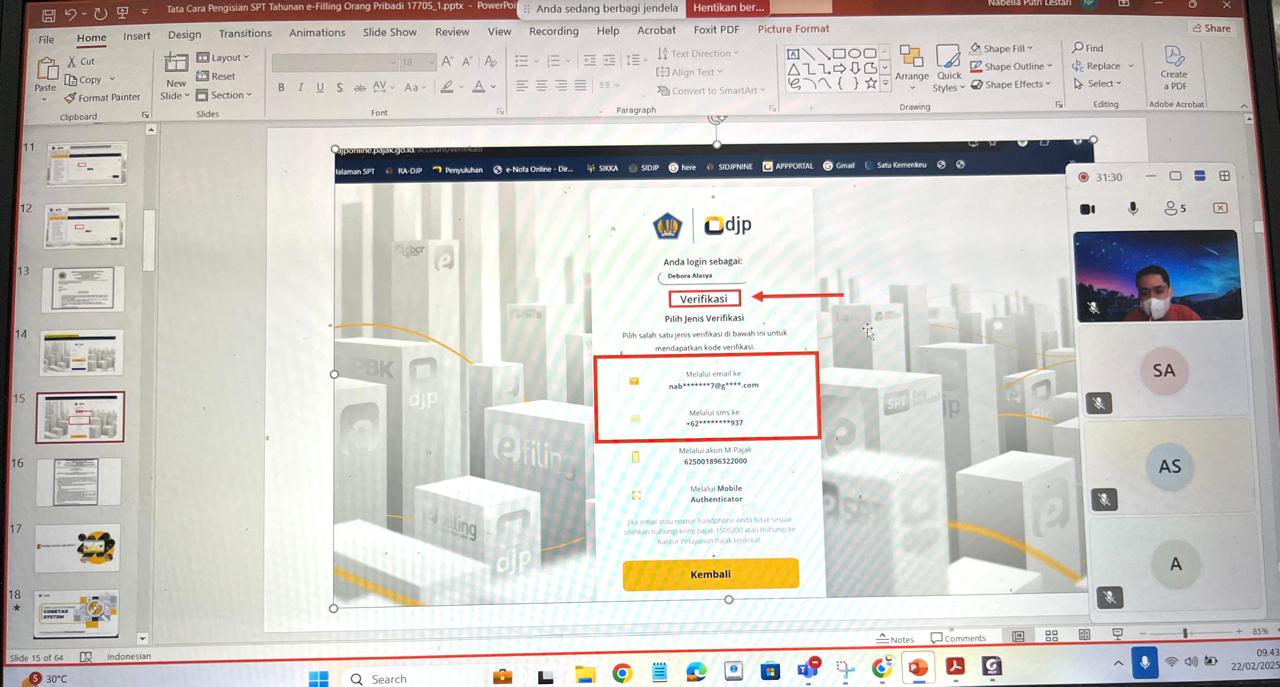Insert a New Slide
The width and height of the screenshot is (1280, 687).
pos(176,76)
